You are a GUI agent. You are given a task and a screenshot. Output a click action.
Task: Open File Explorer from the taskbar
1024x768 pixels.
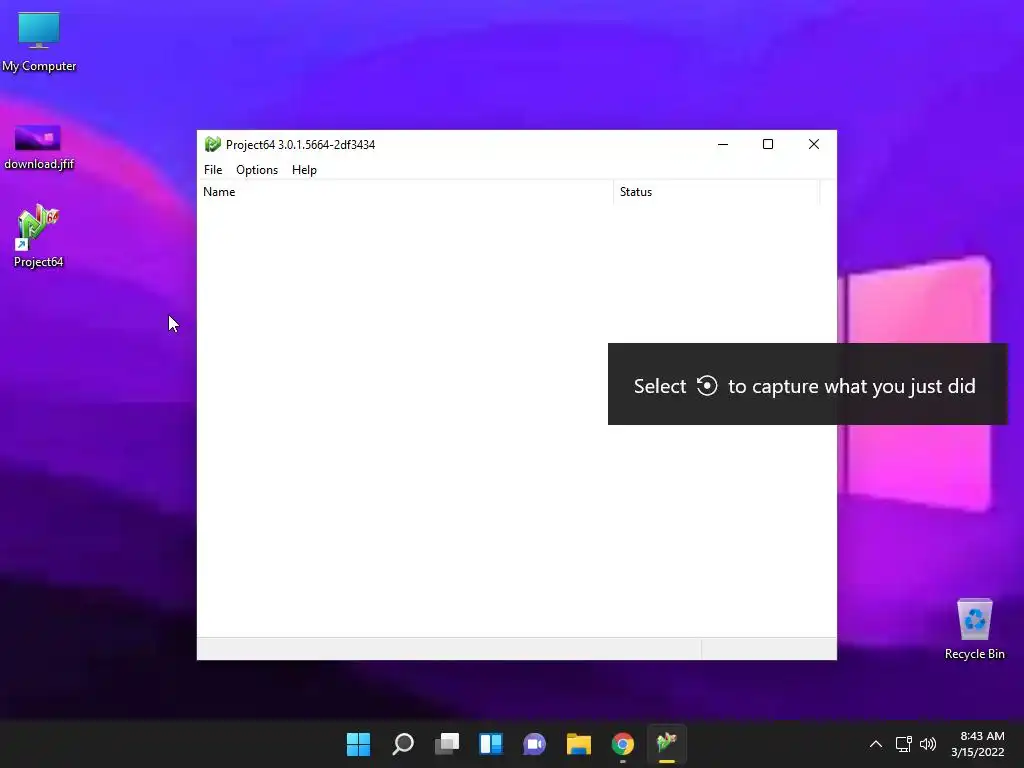coord(579,744)
